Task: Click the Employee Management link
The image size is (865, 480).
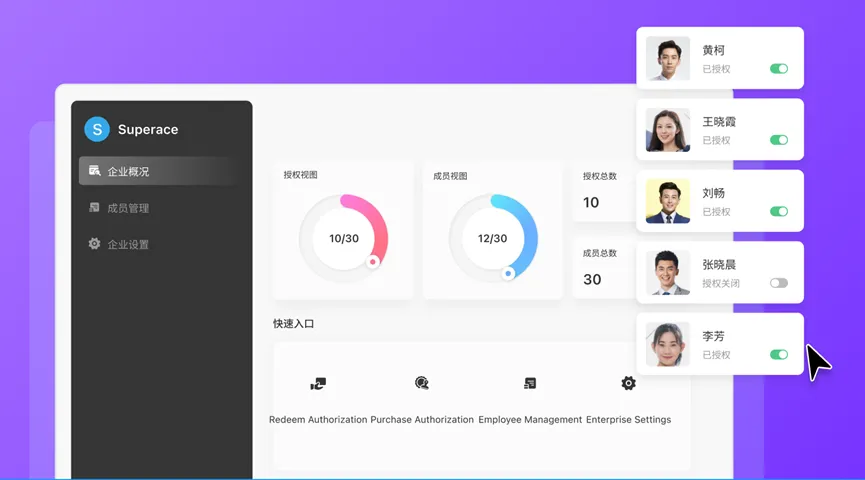Action: coord(530,419)
